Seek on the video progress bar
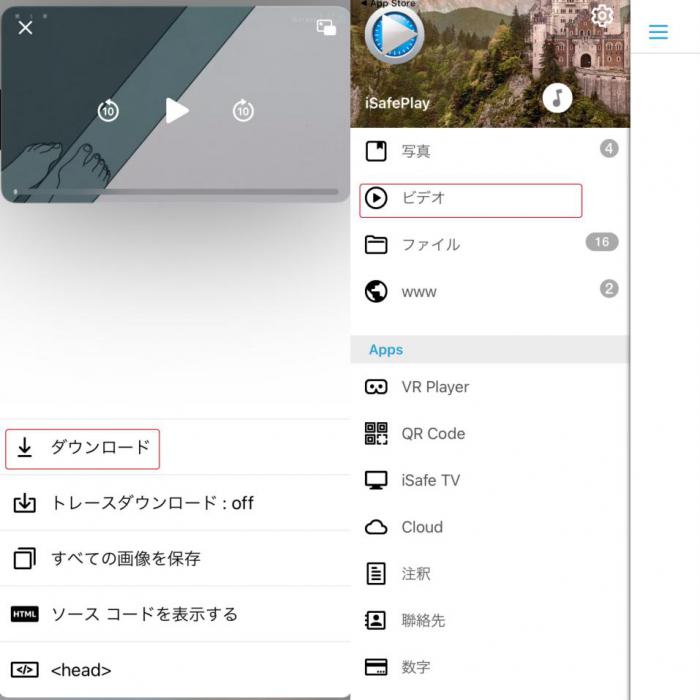Viewport: 700px width, 700px height. tap(176, 192)
